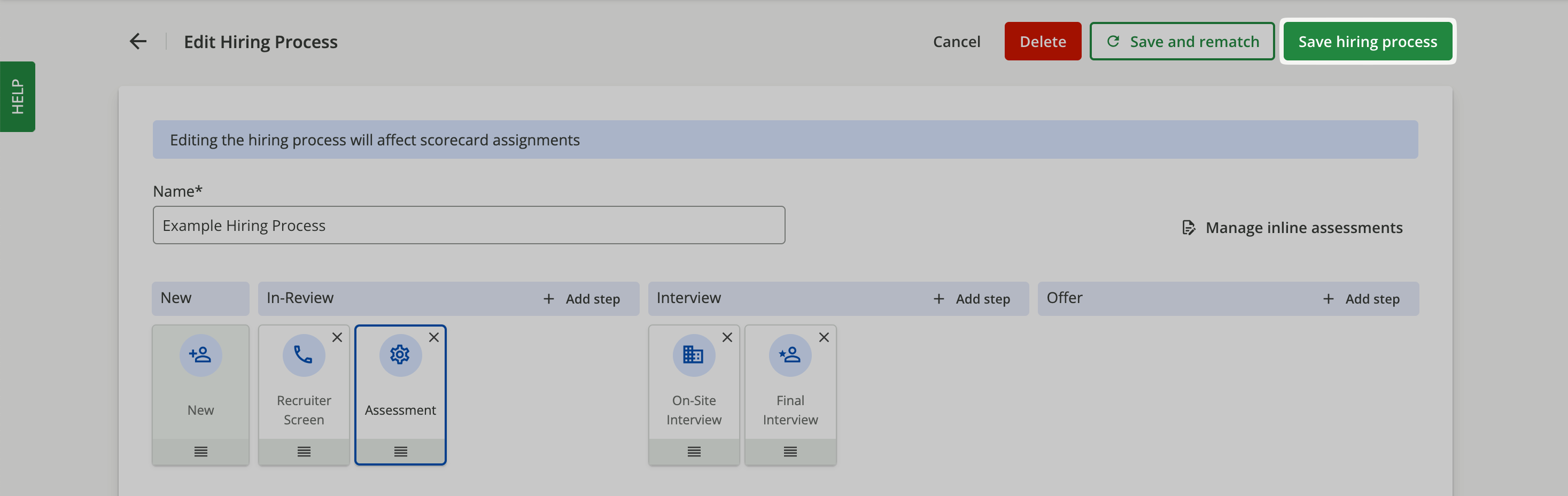Click the On-Site Interview building icon
1568x496 pixels.
[693, 355]
